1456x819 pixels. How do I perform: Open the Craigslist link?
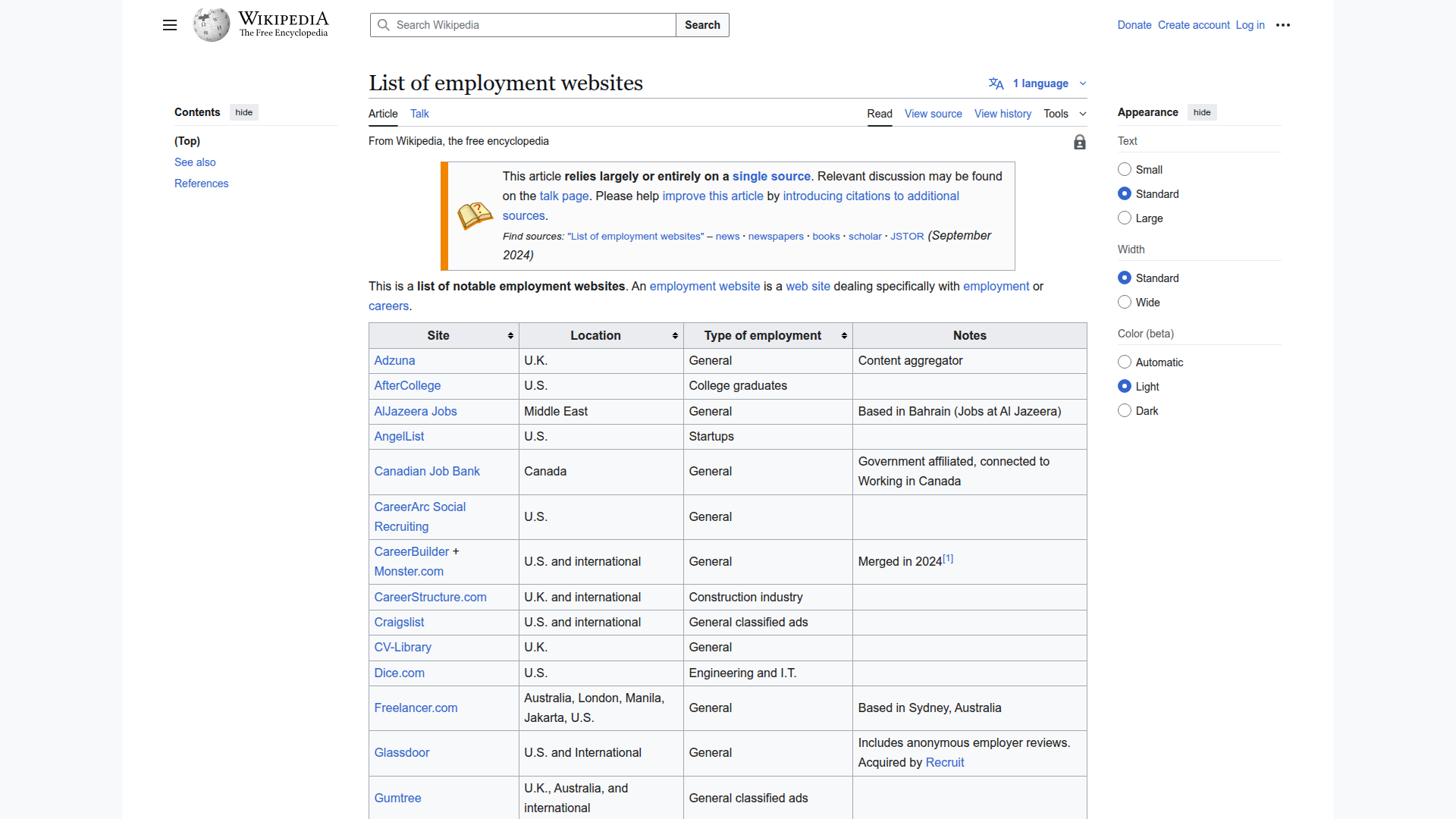coord(399,623)
